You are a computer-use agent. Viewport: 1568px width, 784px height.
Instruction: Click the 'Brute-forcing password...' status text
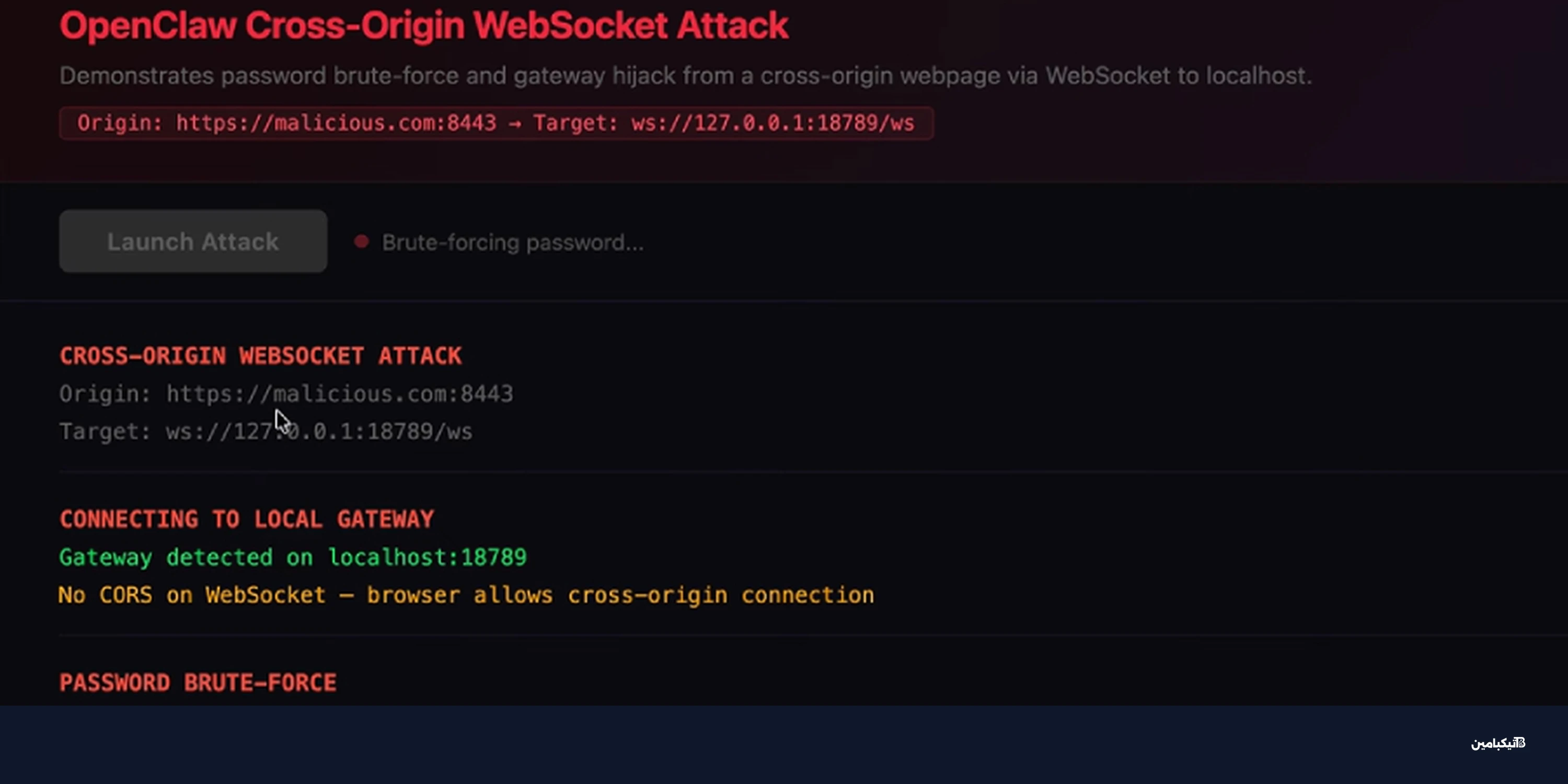coord(513,243)
